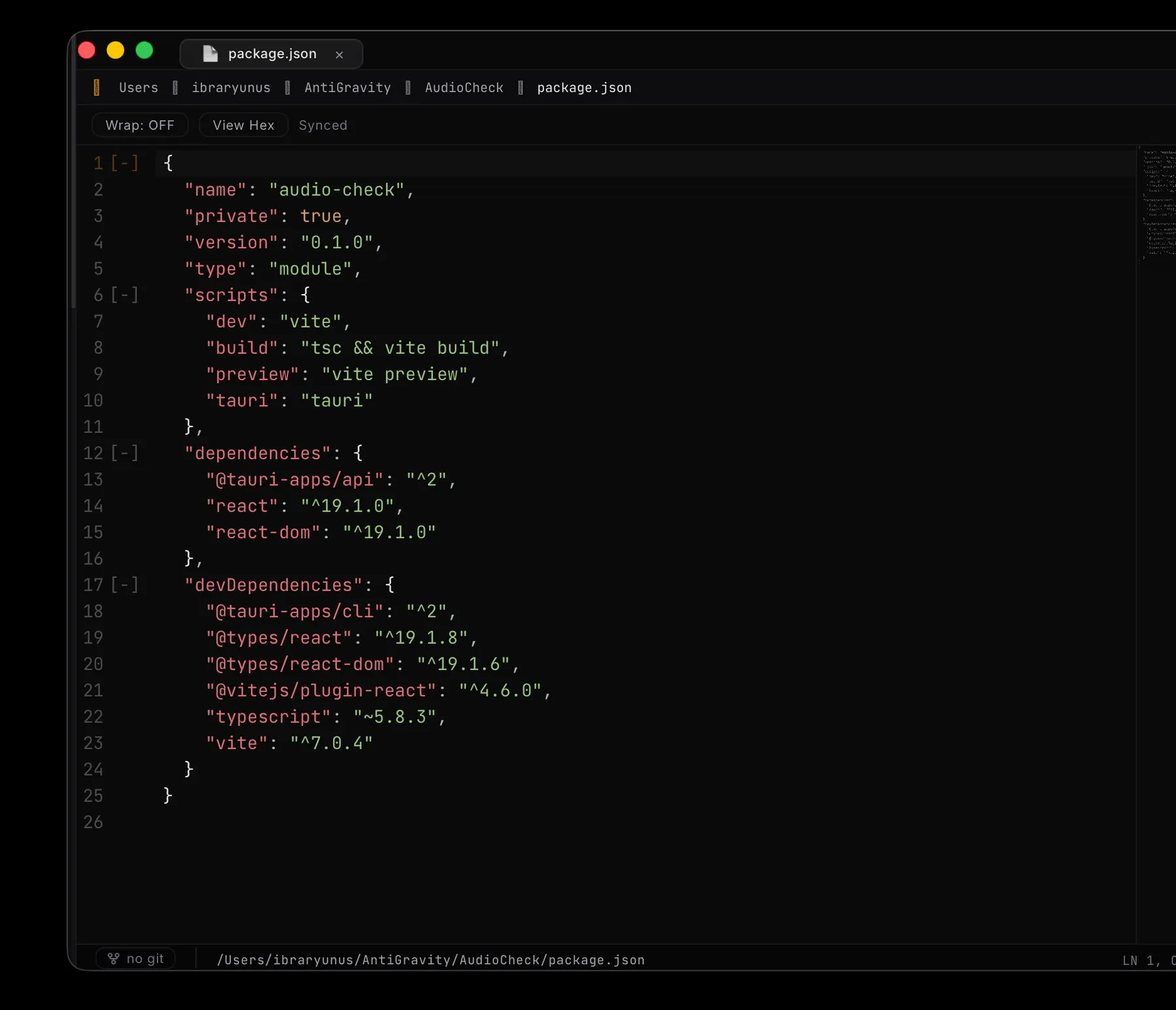The width and height of the screenshot is (1176, 1010).
Task: Open AudioCheck in the breadcrumb path
Action: click(465, 88)
